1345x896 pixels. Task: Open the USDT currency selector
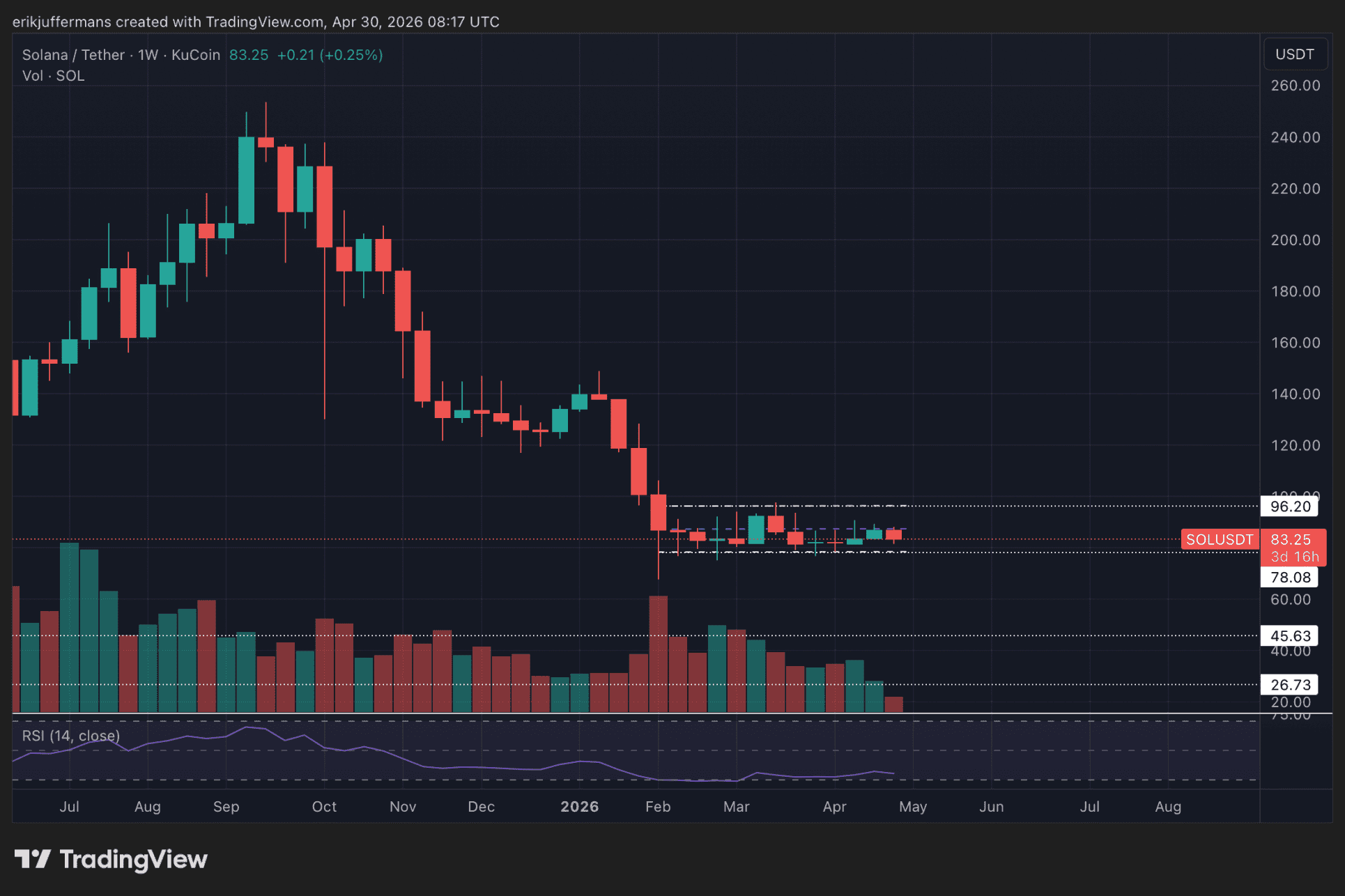click(x=1294, y=54)
